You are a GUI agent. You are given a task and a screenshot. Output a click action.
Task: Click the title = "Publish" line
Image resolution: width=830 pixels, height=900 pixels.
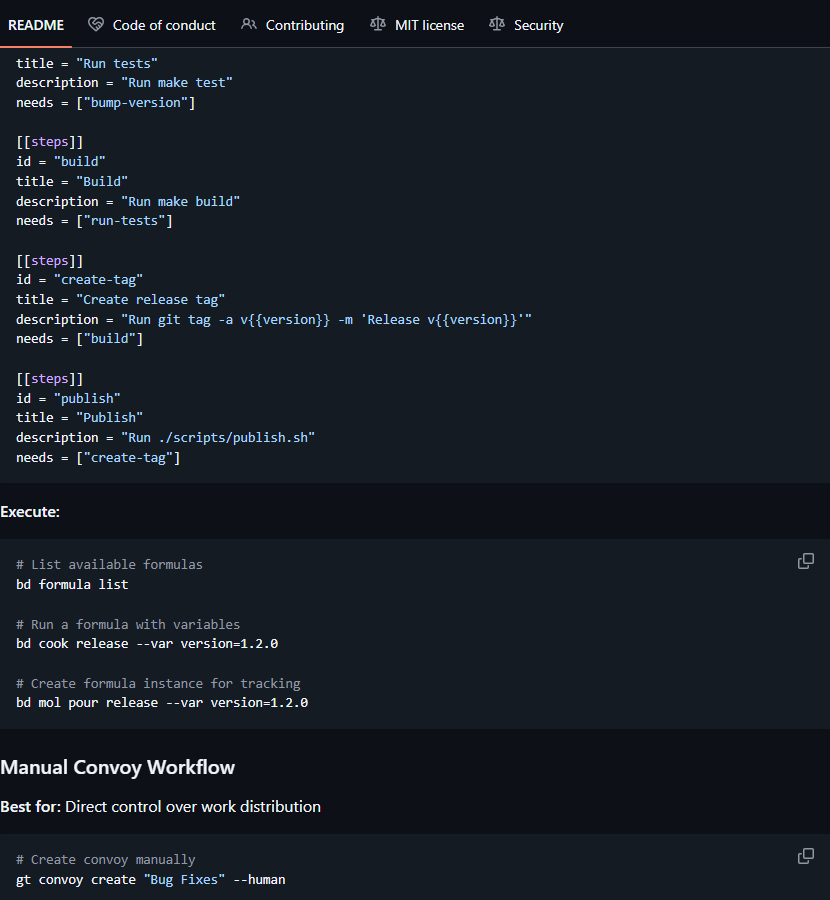point(79,418)
